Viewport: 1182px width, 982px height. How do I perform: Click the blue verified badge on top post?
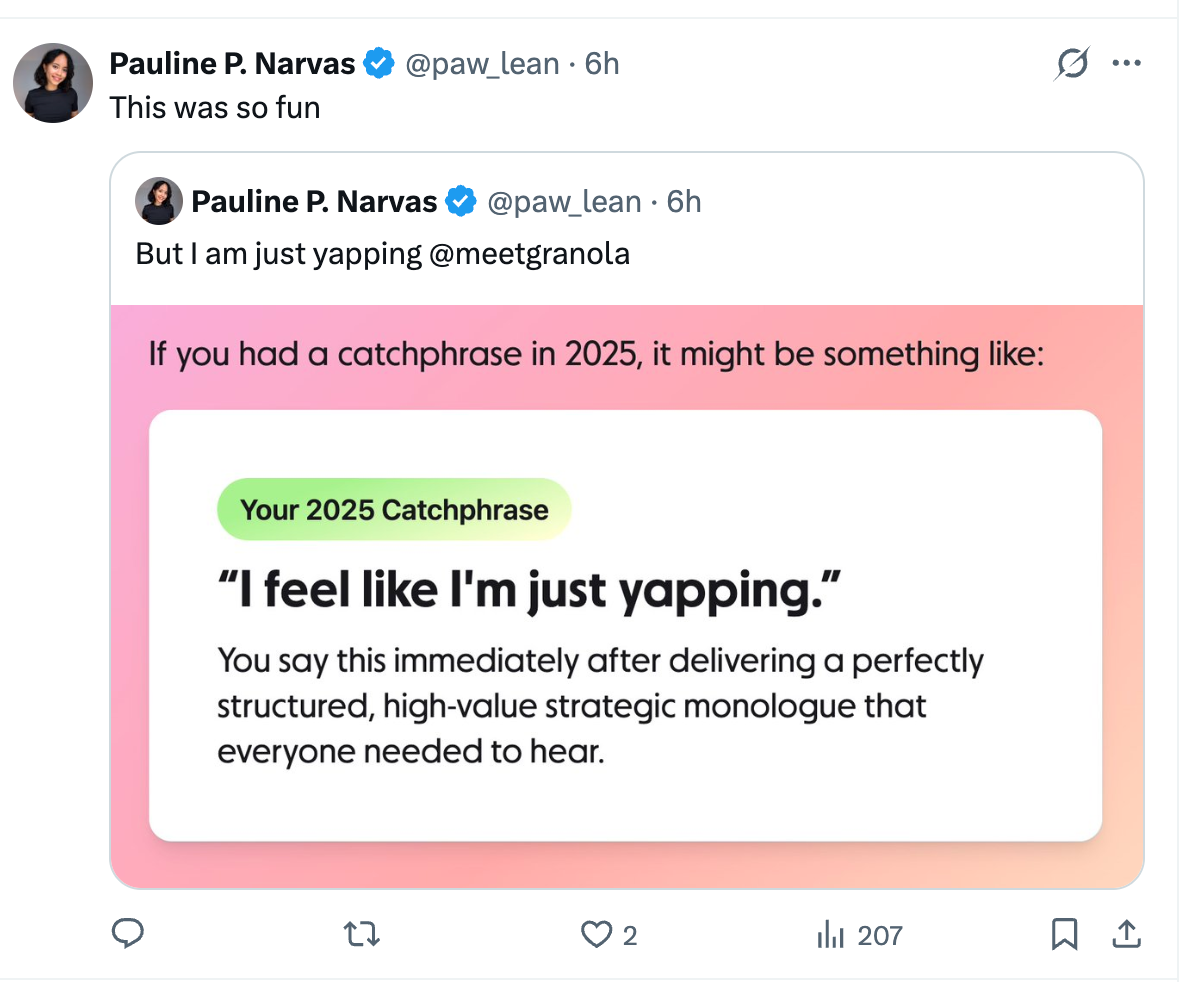point(378,64)
